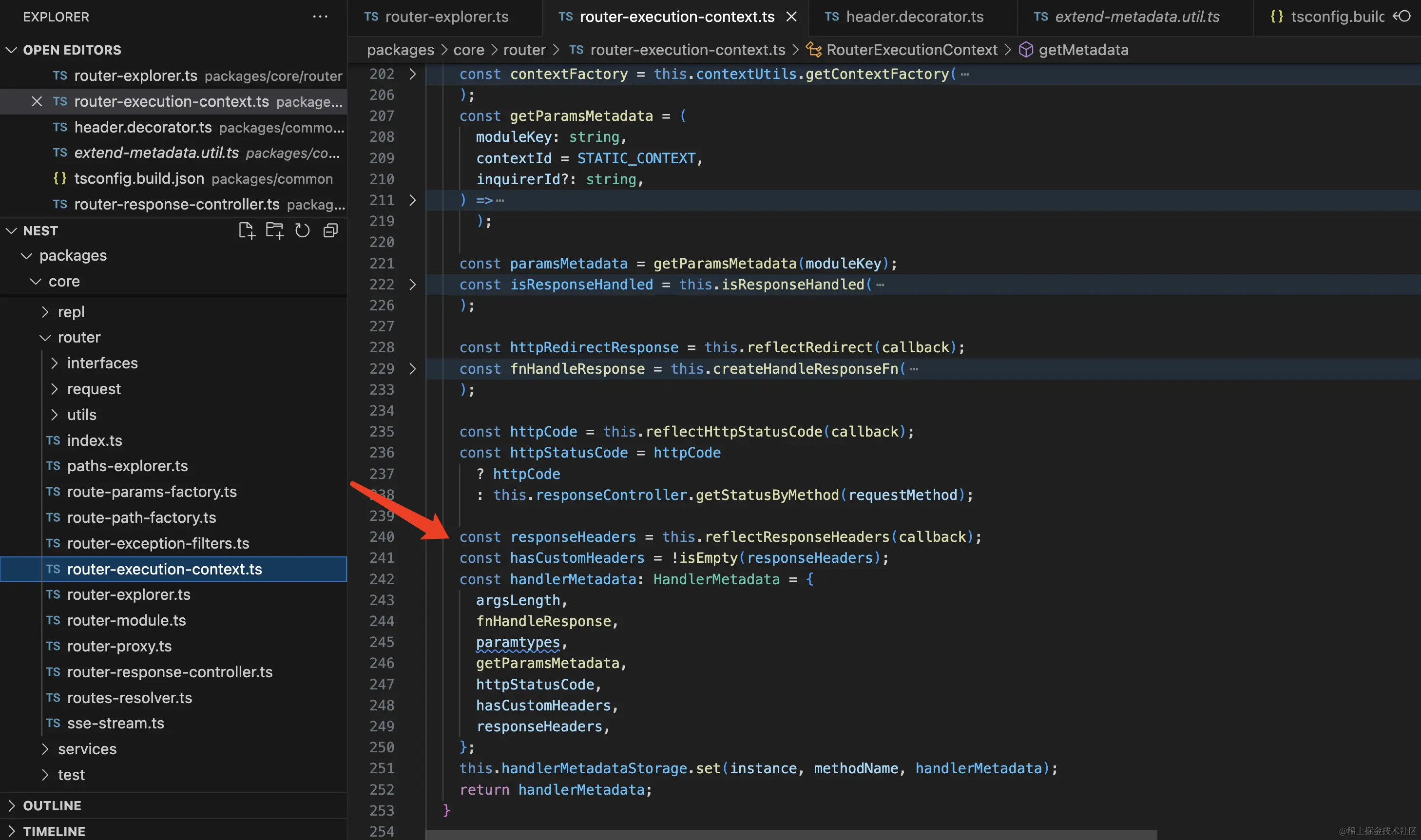Screen dimensions: 1421x840
Task: Close the active router-execution-context.ts tab
Action: point(791,17)
